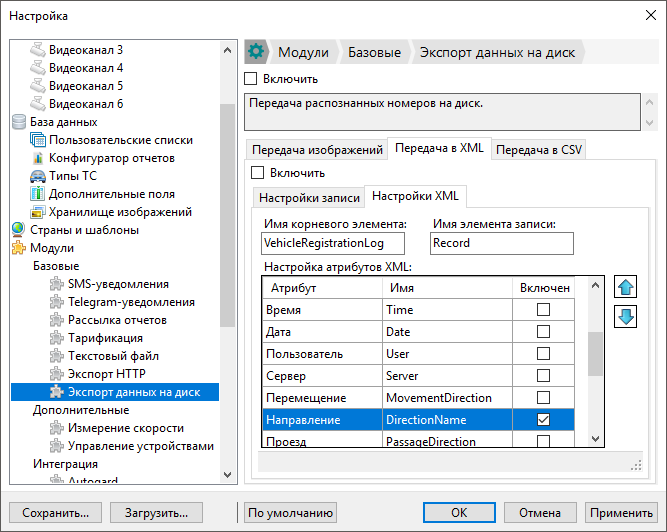Click the gear icon in breadcrumb bar
Image resolution: width=667 pixels, height=532 pixels.
click(x=256, y=52)
